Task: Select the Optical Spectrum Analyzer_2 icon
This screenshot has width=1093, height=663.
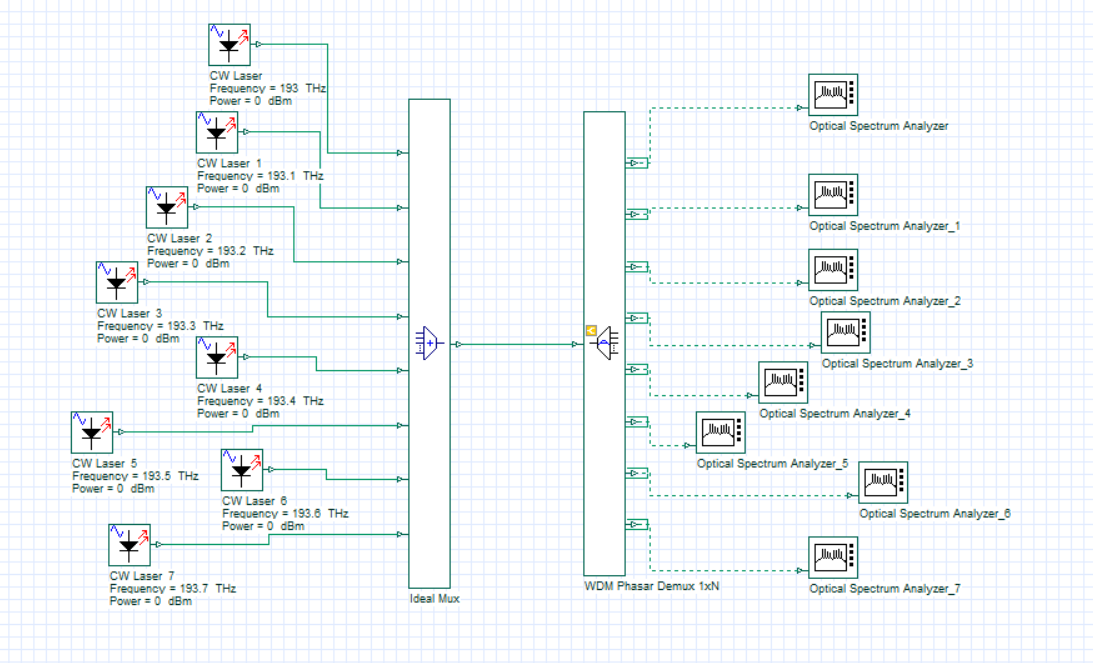Action: (832, 270)
